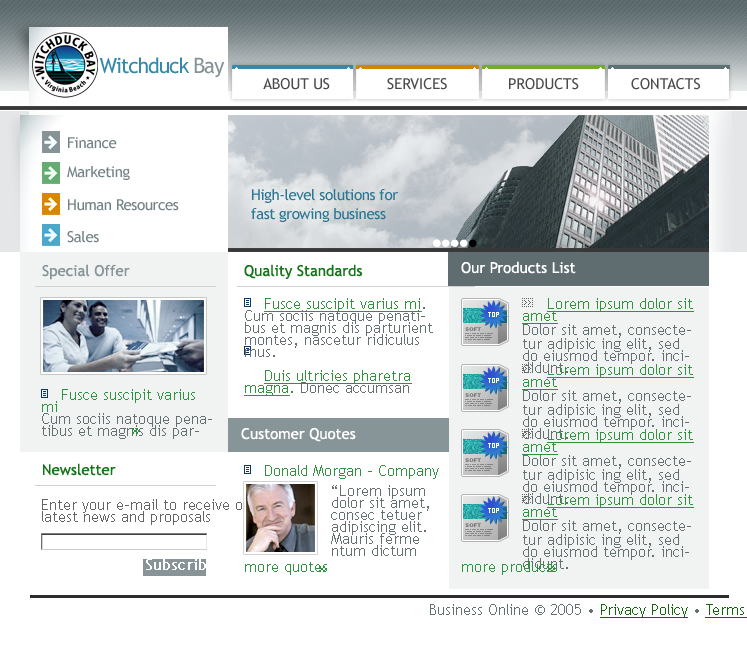Open the Contacts tab

click(665, 84)
